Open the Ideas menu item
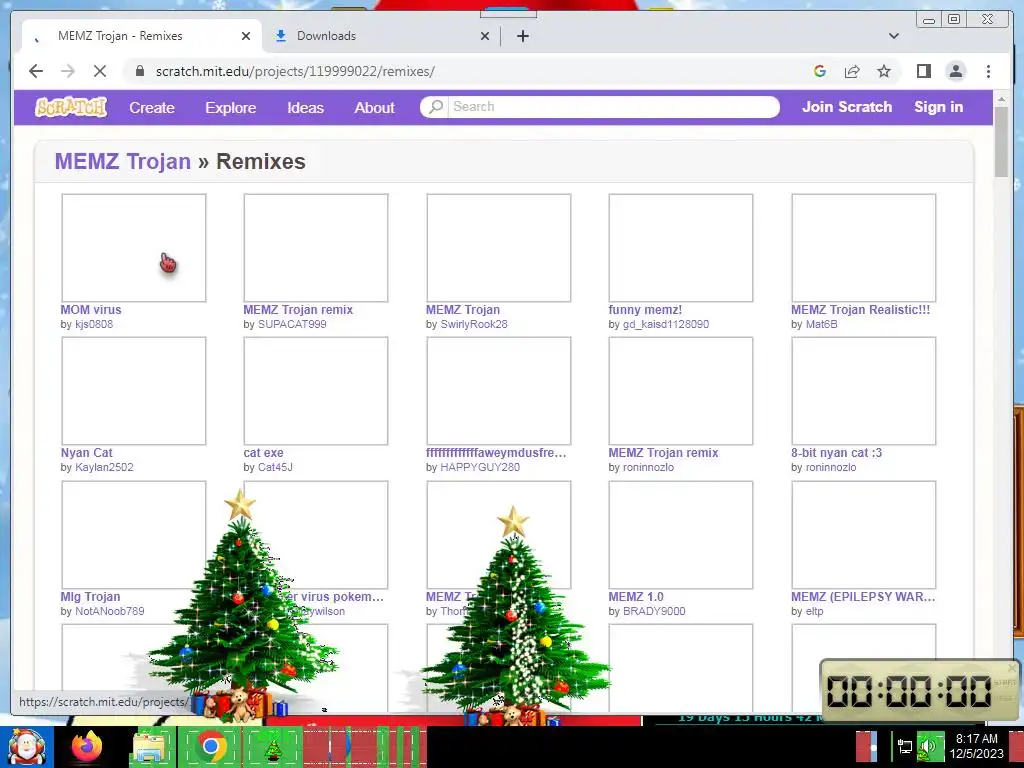Image resolution: width=1024 pixels, height=768 pixels. tap(305, 108)
